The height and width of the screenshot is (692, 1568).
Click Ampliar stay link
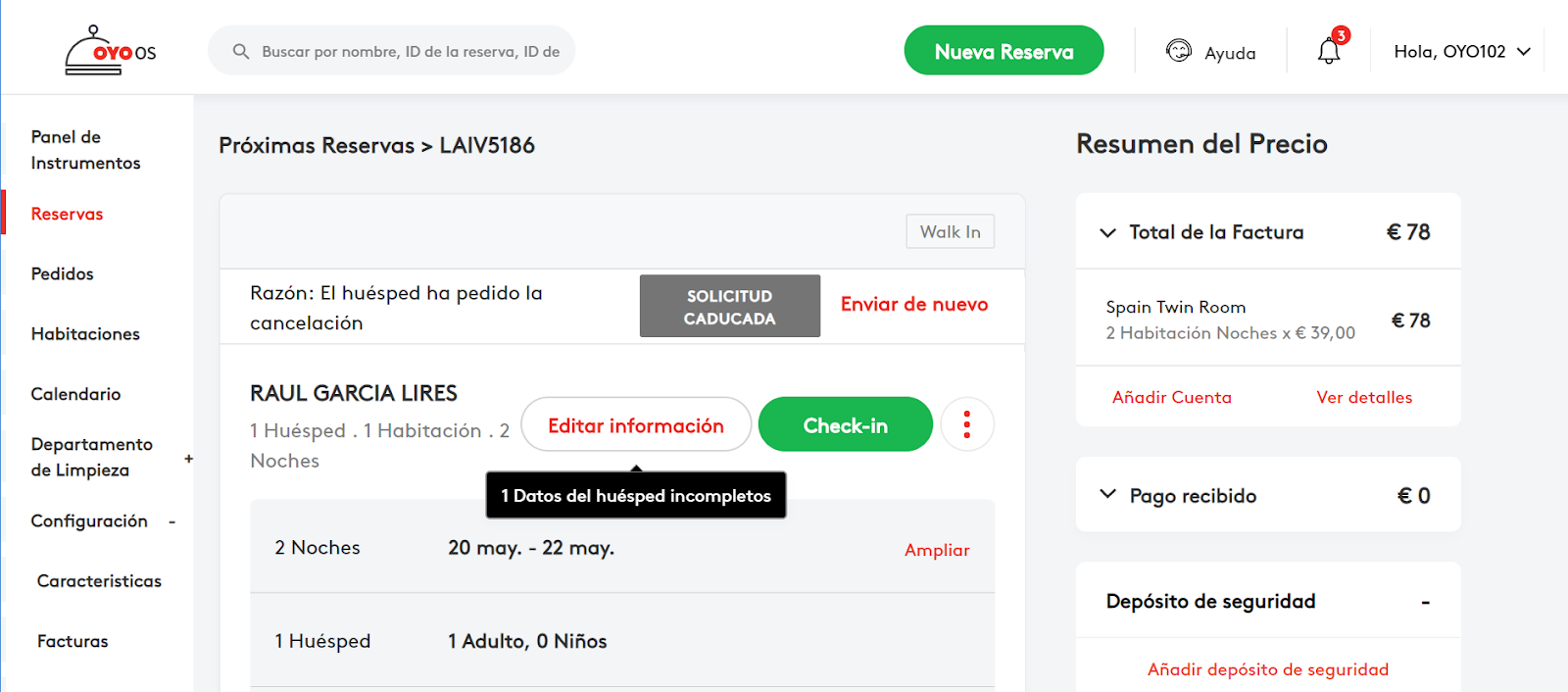pos(937,550)
